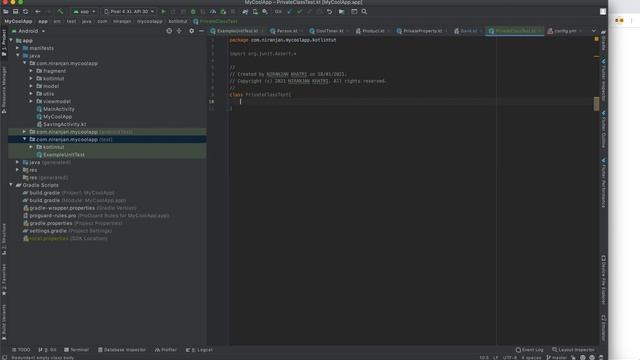This screenshot has height=360, width=640.
Task: Undo with the revert arrow icon
Action: click(x=329, y=12)
